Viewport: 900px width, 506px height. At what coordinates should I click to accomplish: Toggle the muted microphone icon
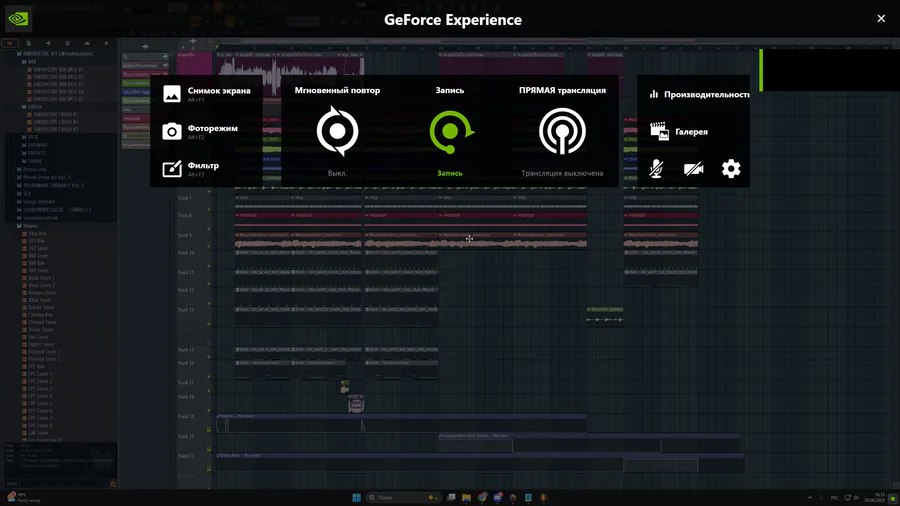pyautogui.click(x=656, y=169)
